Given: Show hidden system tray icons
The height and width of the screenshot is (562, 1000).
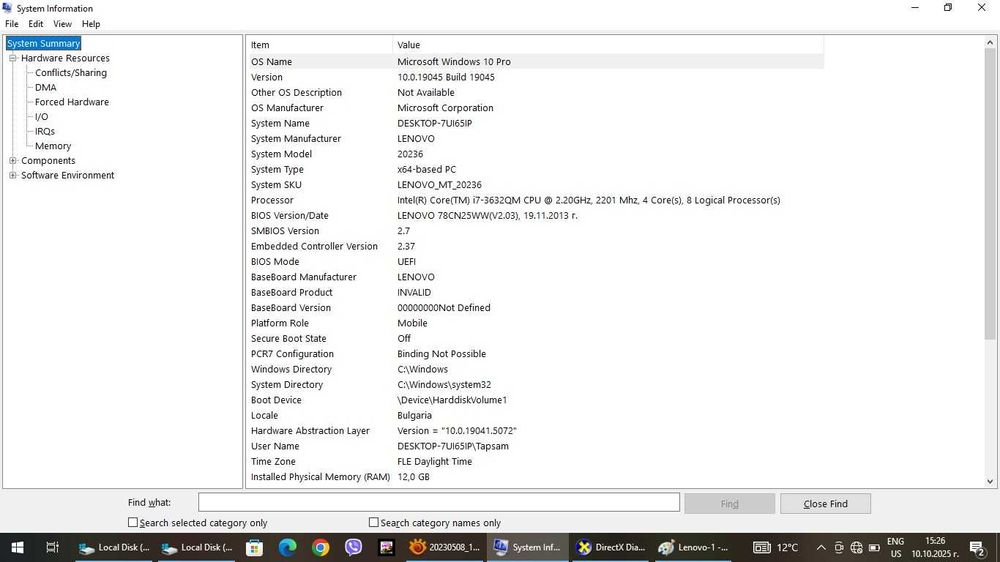Looking at the screenshot, I should (821, 547).
